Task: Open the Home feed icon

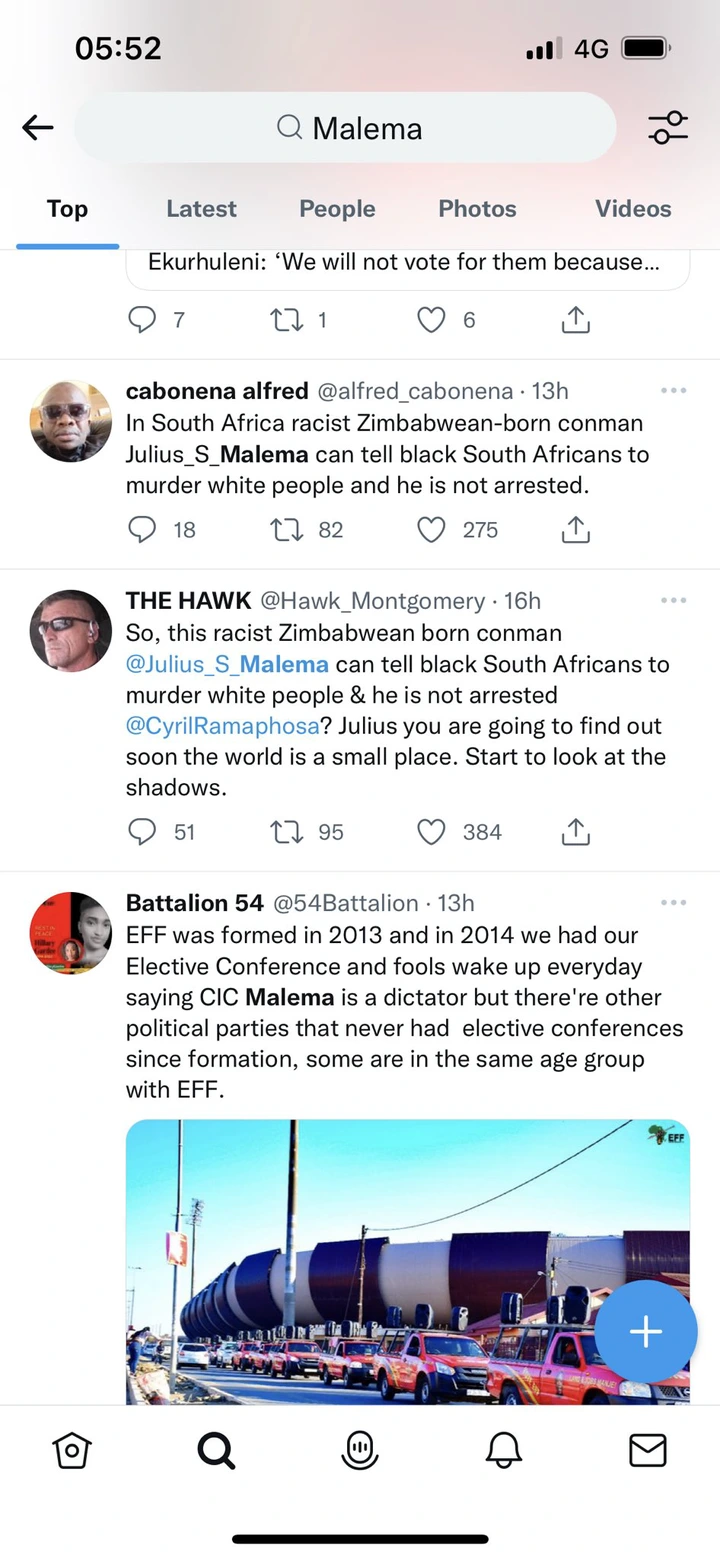Action: point(72,1450)
